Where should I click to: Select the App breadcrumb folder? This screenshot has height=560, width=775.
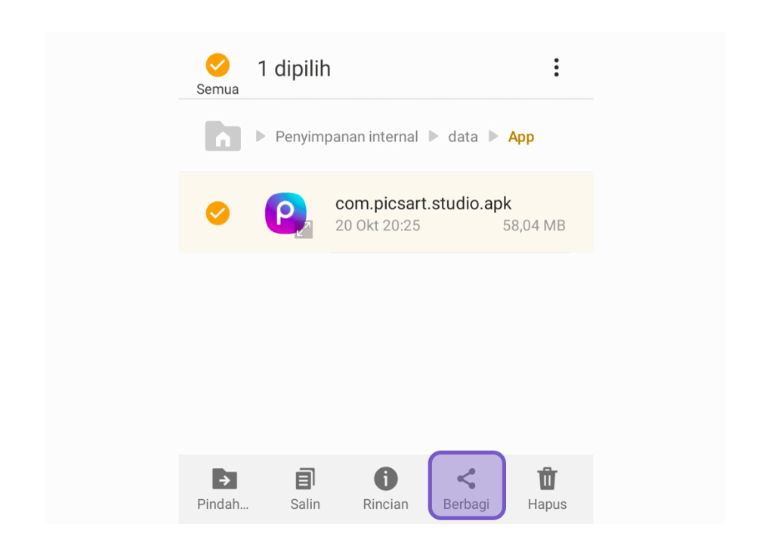[x=521, y=137]
